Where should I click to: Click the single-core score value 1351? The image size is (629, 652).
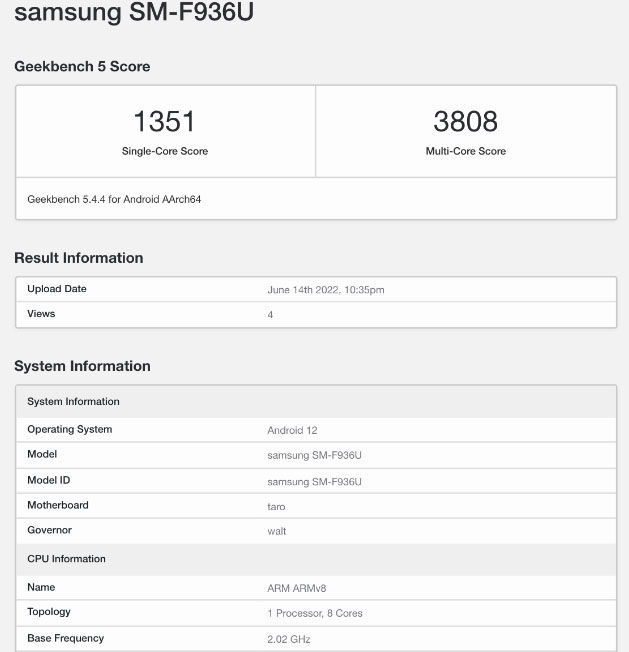(x=165, y=121)
